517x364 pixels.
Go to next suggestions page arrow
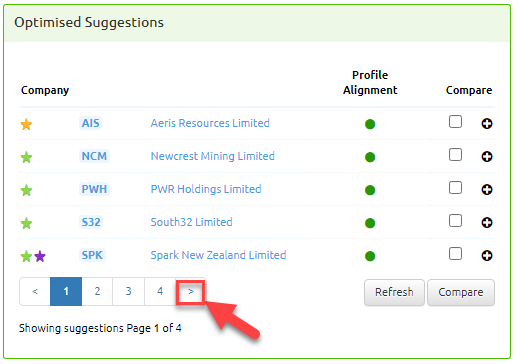click(x=191, y=291)
